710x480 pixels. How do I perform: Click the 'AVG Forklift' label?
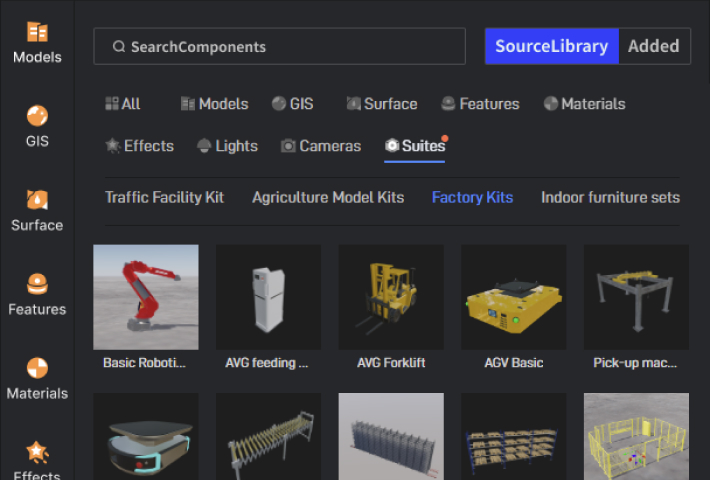(391, 363)
